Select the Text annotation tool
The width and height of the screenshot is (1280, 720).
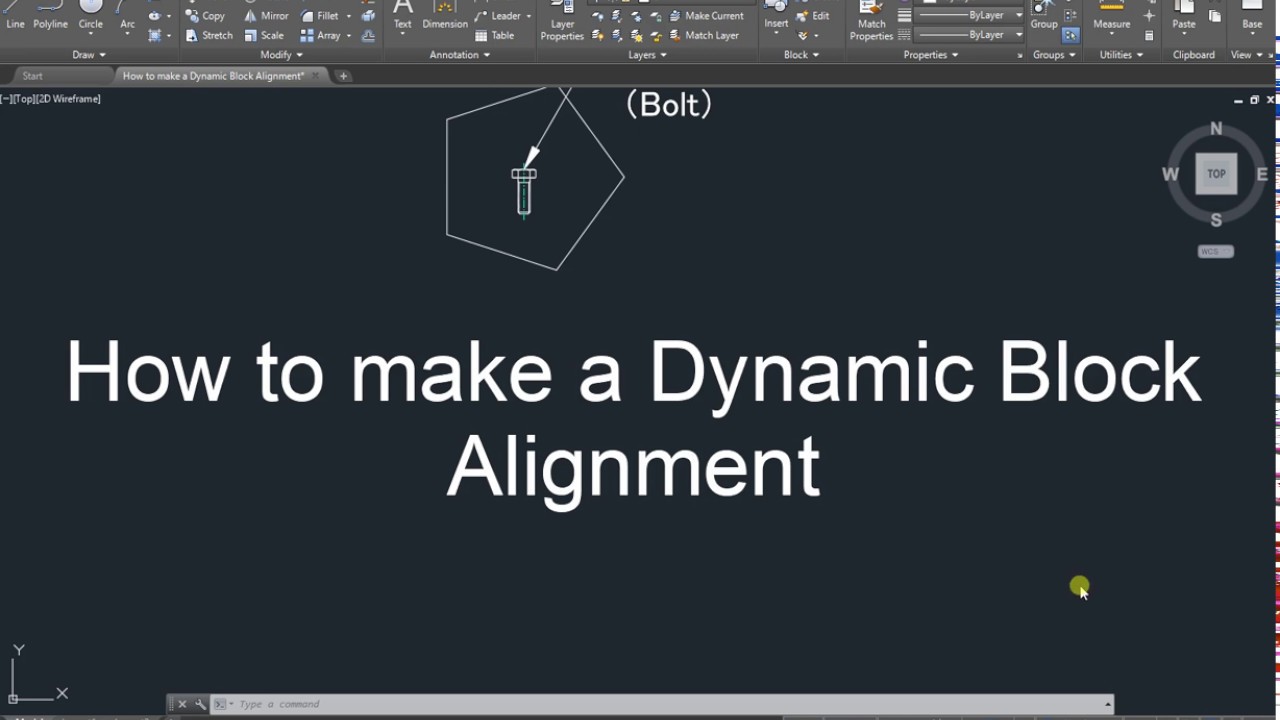coord(402,17)
